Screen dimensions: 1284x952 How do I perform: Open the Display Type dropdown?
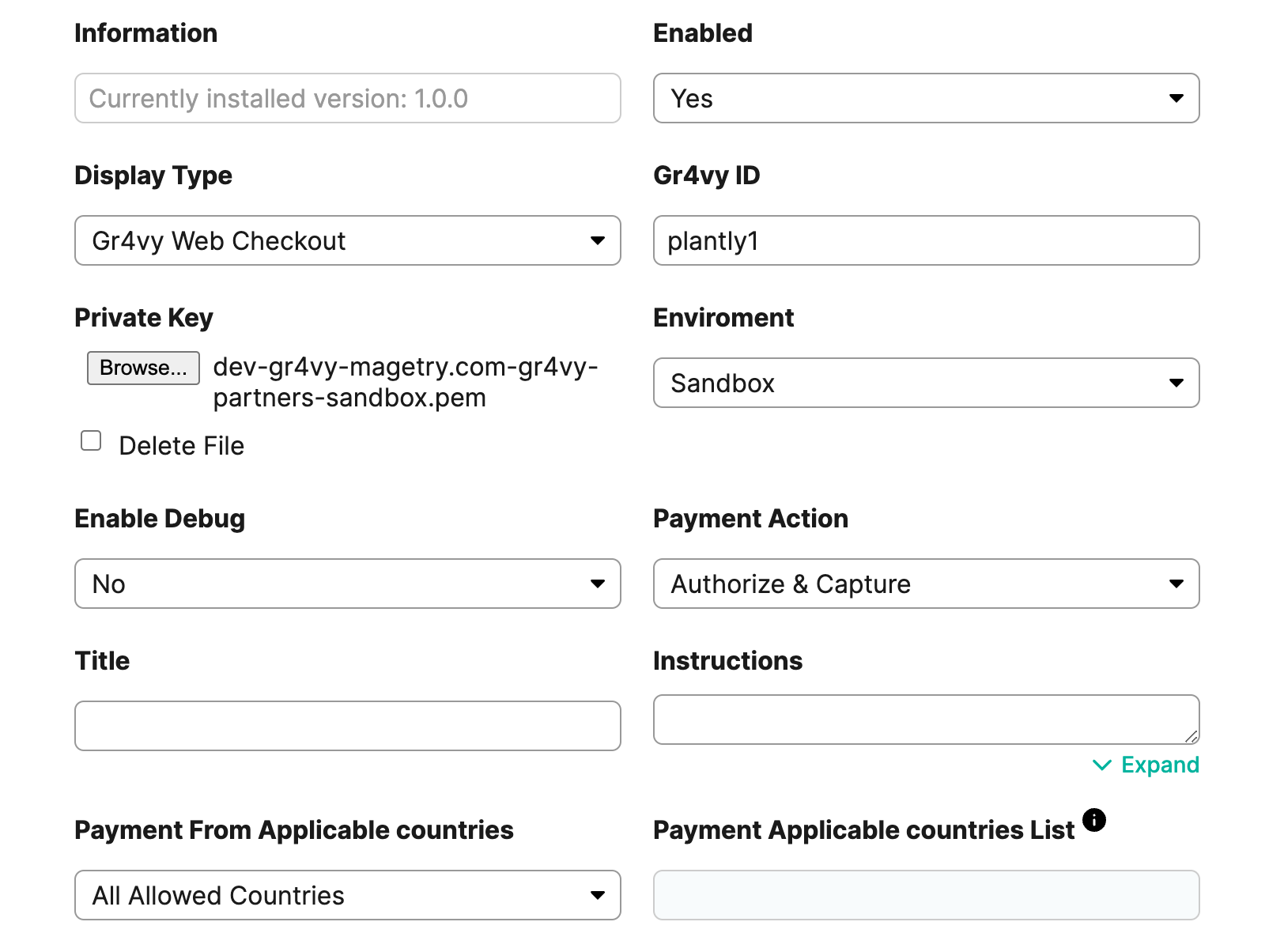pyautogui.click(x=348, y=240)
